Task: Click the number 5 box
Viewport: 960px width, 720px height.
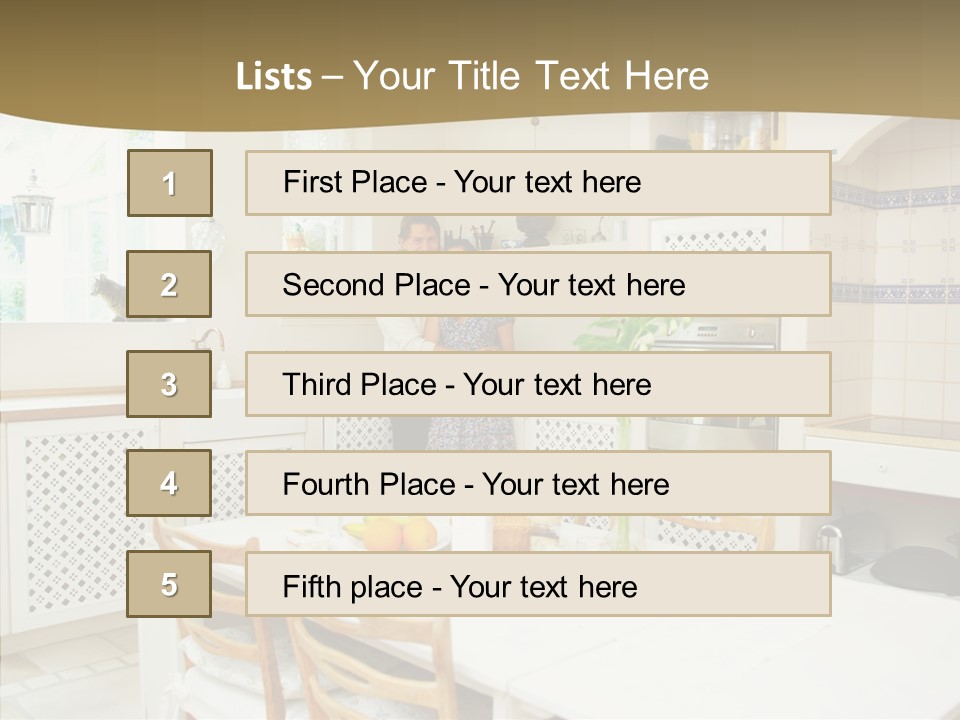Action: pyautogui.click(x=169, y=585)
